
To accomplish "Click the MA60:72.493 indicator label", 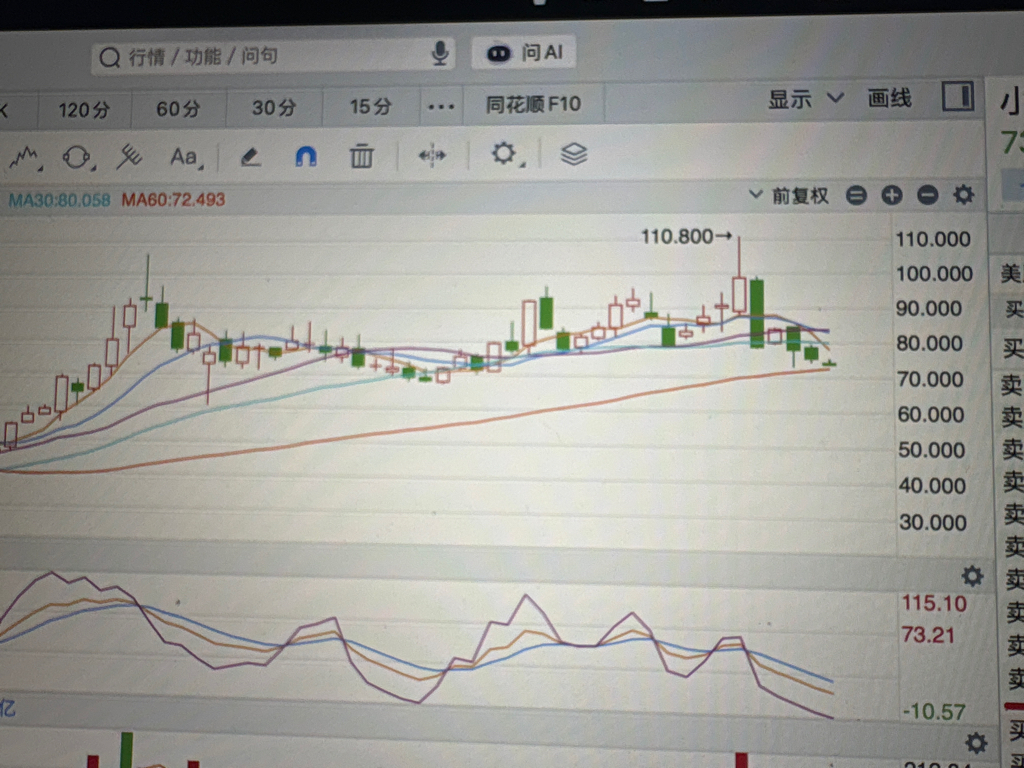I will pos(173,199).
